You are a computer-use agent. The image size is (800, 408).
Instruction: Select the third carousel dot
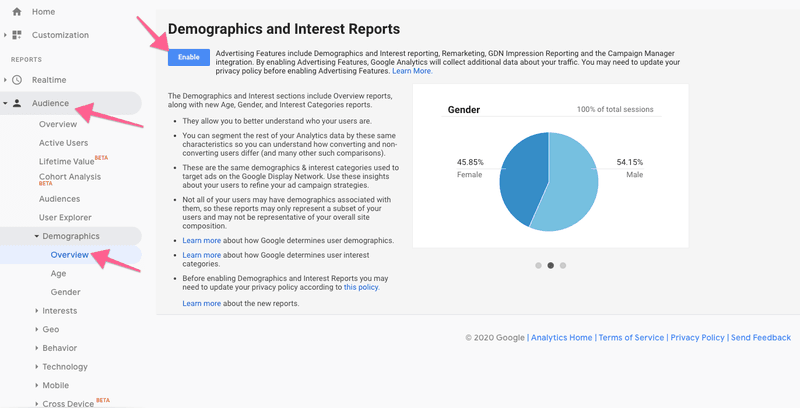[x=563, y=265]
